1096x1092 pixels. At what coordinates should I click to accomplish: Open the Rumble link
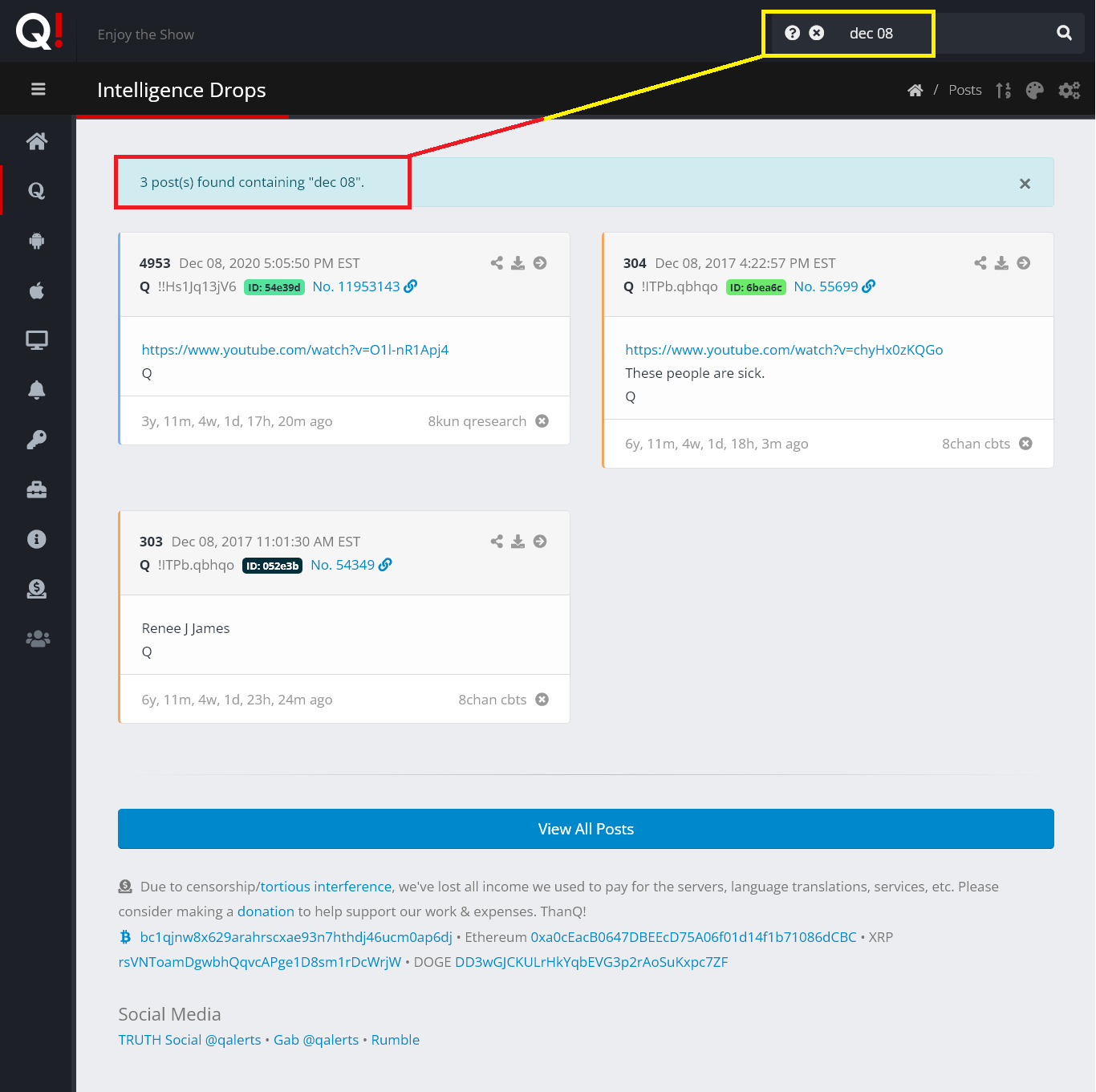(x=396, y=1040)
